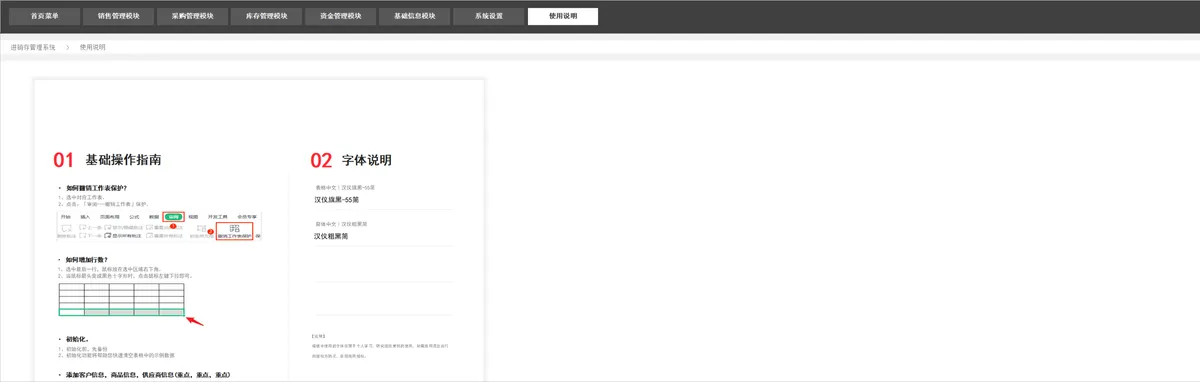Open 基础信息模块 tab
1200x382 pixels.
[414, 16]
